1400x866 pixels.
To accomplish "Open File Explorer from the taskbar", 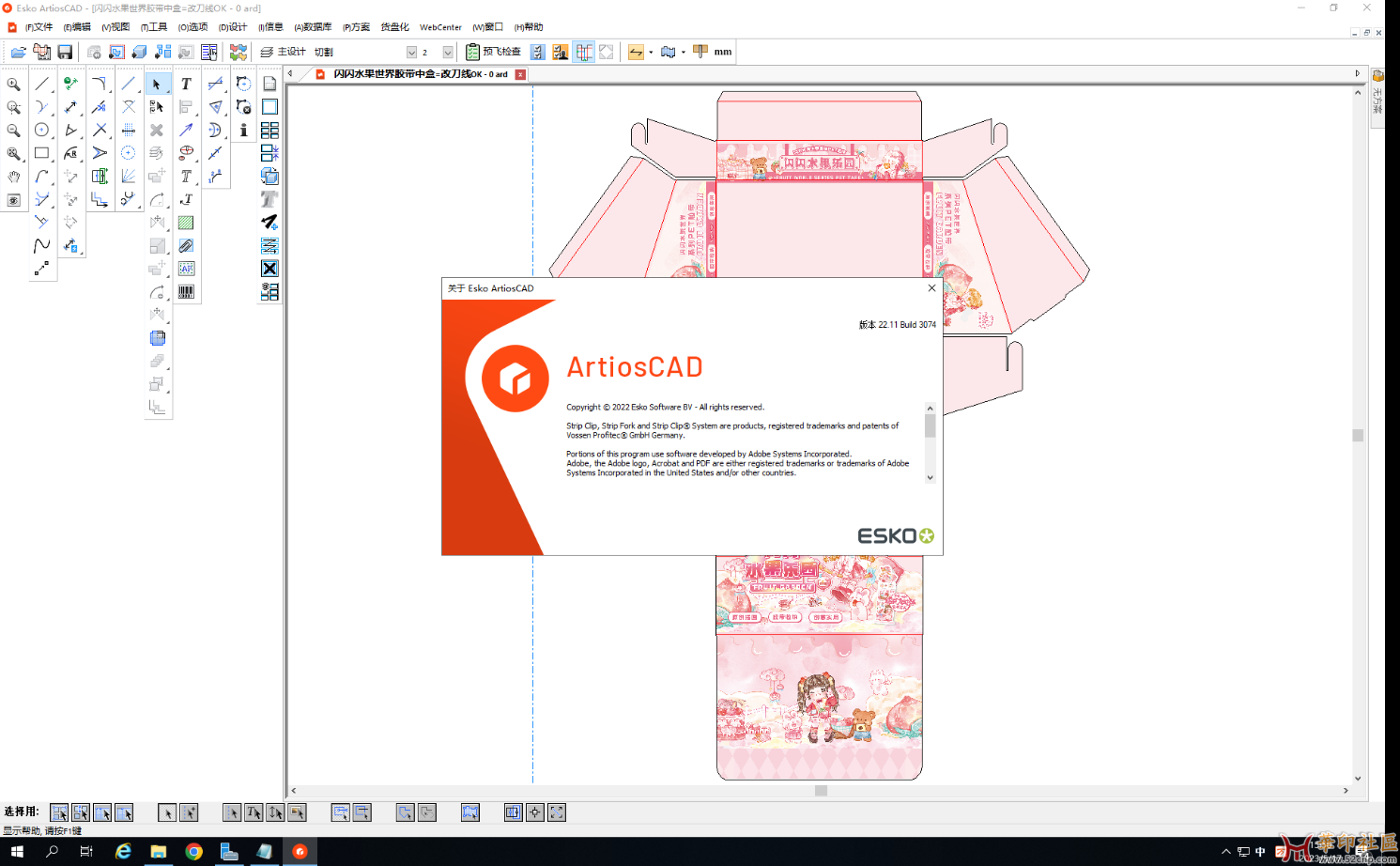I will coord(158,852).
